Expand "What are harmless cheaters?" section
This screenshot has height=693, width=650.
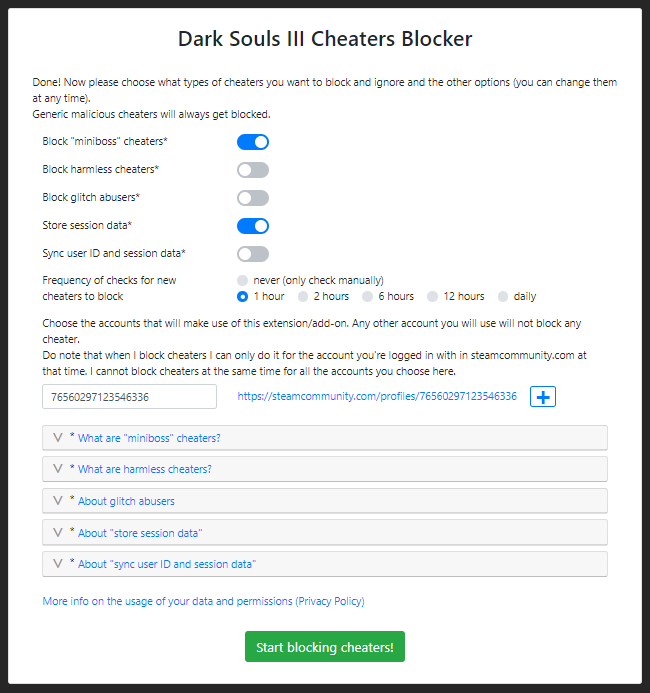tap(145, 469)
